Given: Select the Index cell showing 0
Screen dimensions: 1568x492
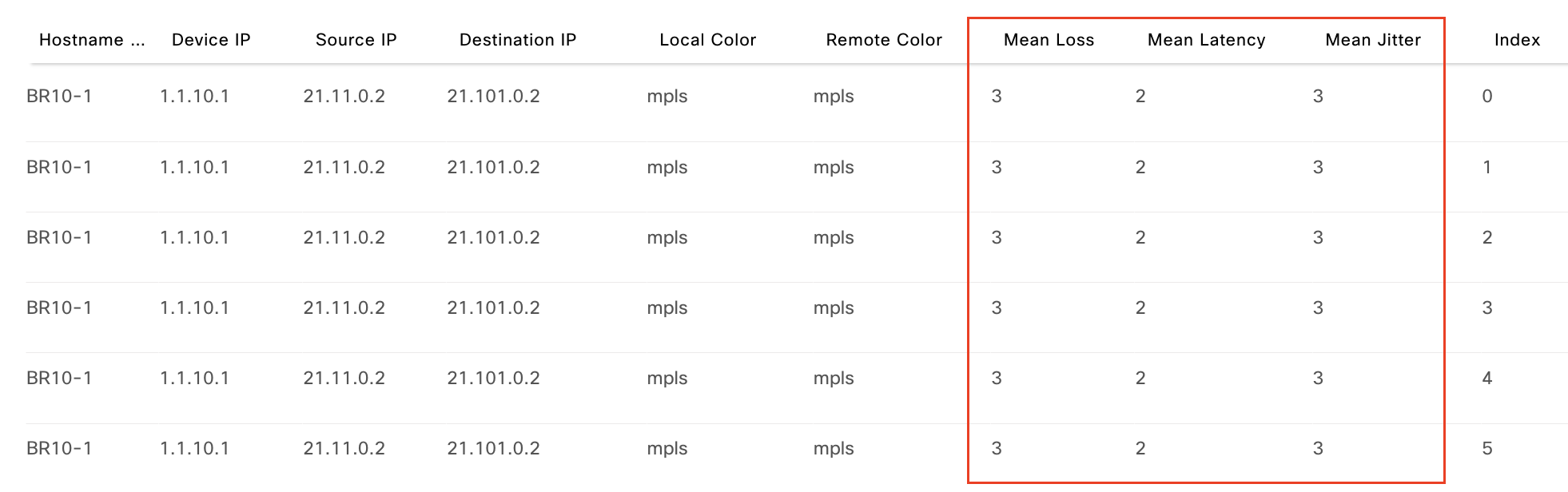Looking at the screenshot, I should point(1486,97).
